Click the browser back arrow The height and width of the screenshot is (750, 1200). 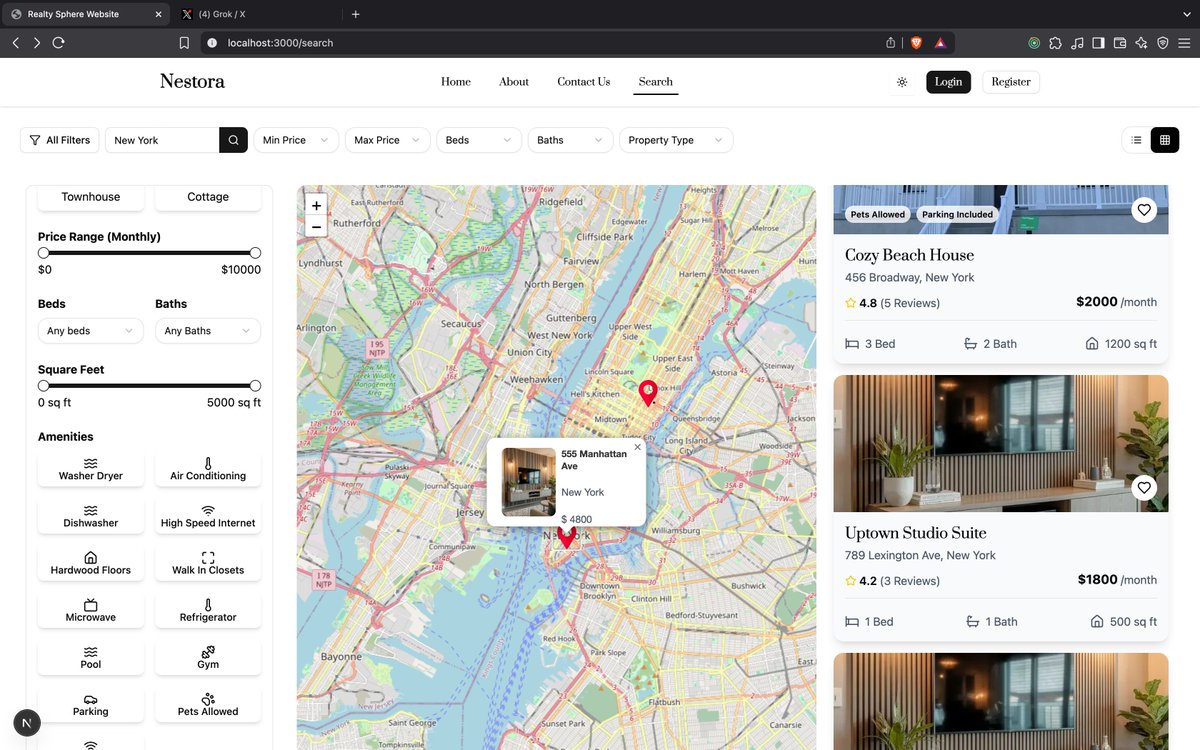point(15,43)
